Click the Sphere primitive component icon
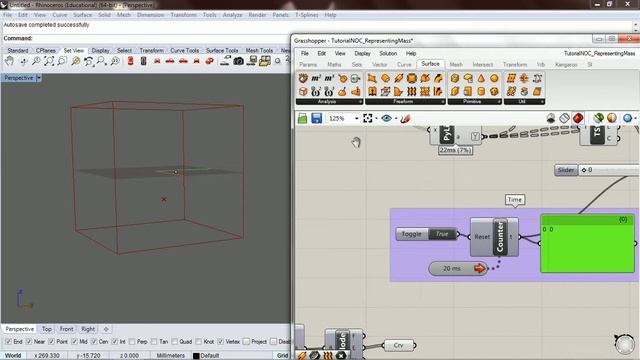The height and width of the screenshot is (360, 640). click(494, 78)
